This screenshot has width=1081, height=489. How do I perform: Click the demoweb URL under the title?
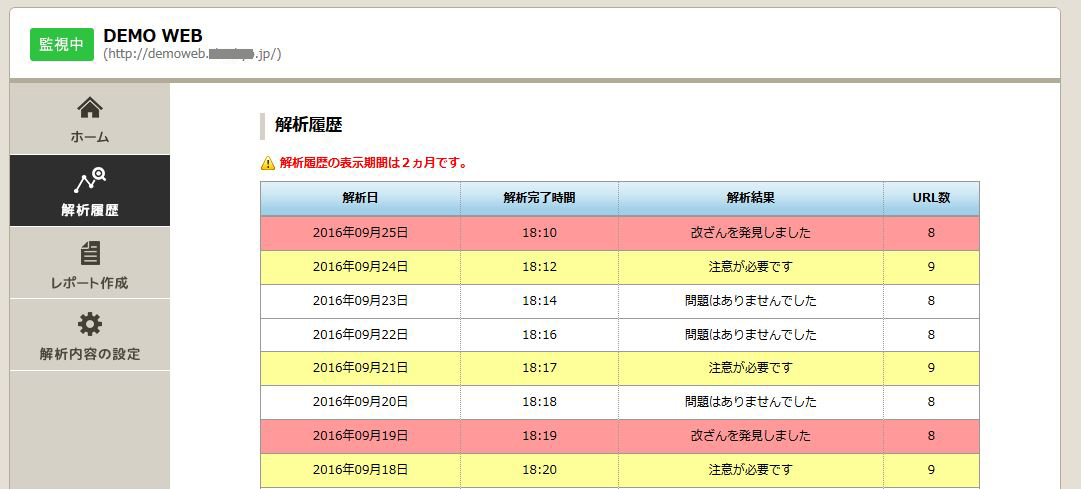click(x=192, y=54)
